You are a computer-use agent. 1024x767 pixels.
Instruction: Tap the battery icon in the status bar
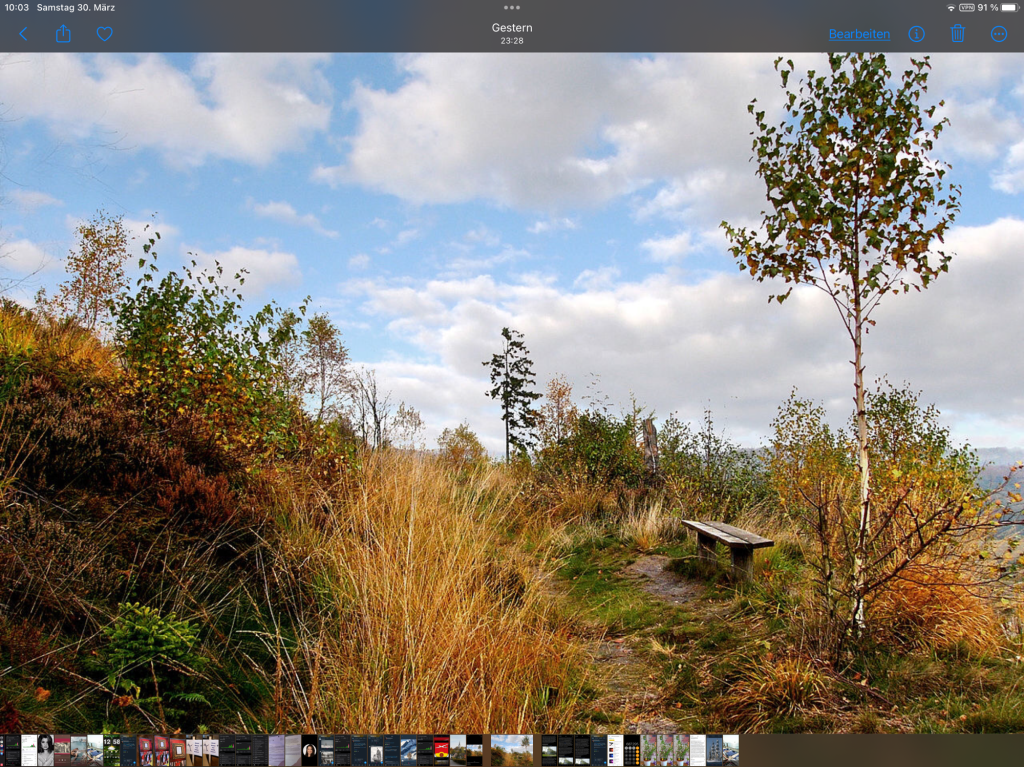point(1010,7)
